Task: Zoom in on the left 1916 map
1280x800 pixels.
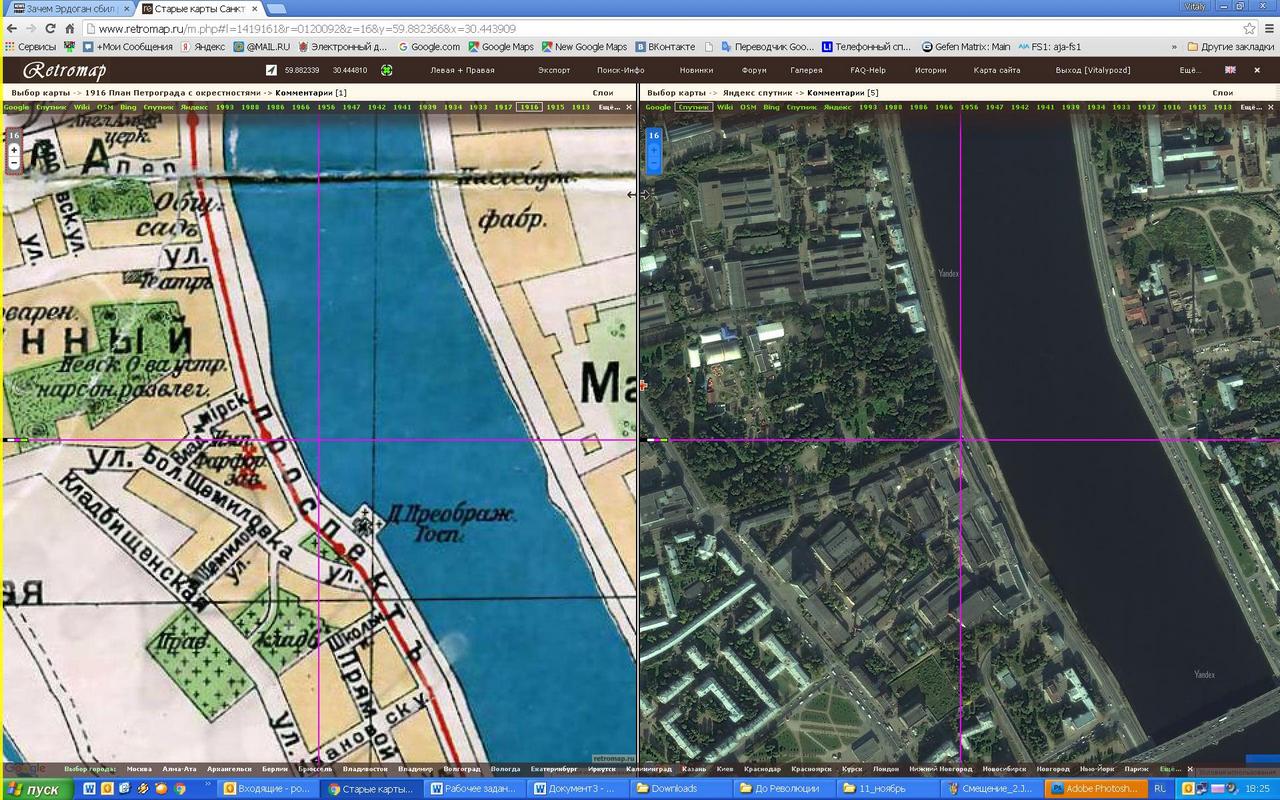Action: point(14,149)
